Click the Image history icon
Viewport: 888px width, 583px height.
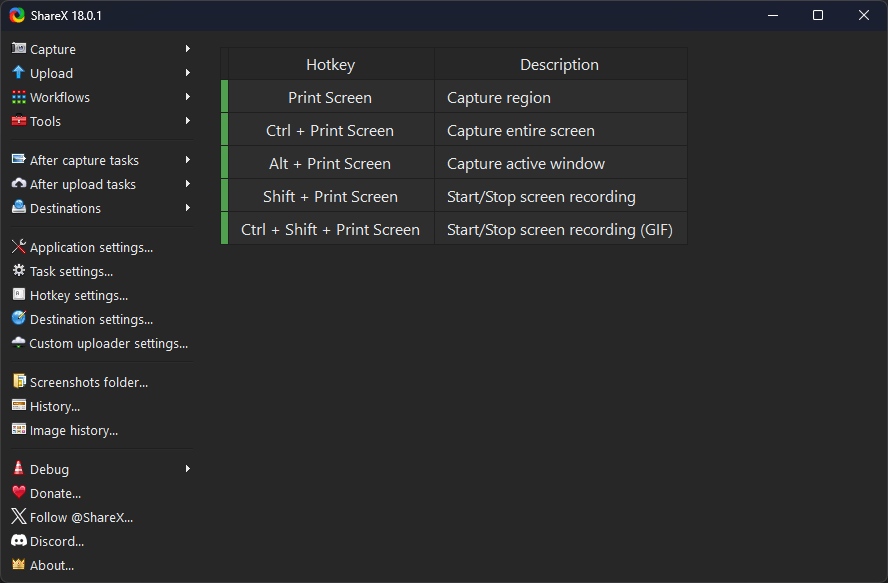point(17,430)
